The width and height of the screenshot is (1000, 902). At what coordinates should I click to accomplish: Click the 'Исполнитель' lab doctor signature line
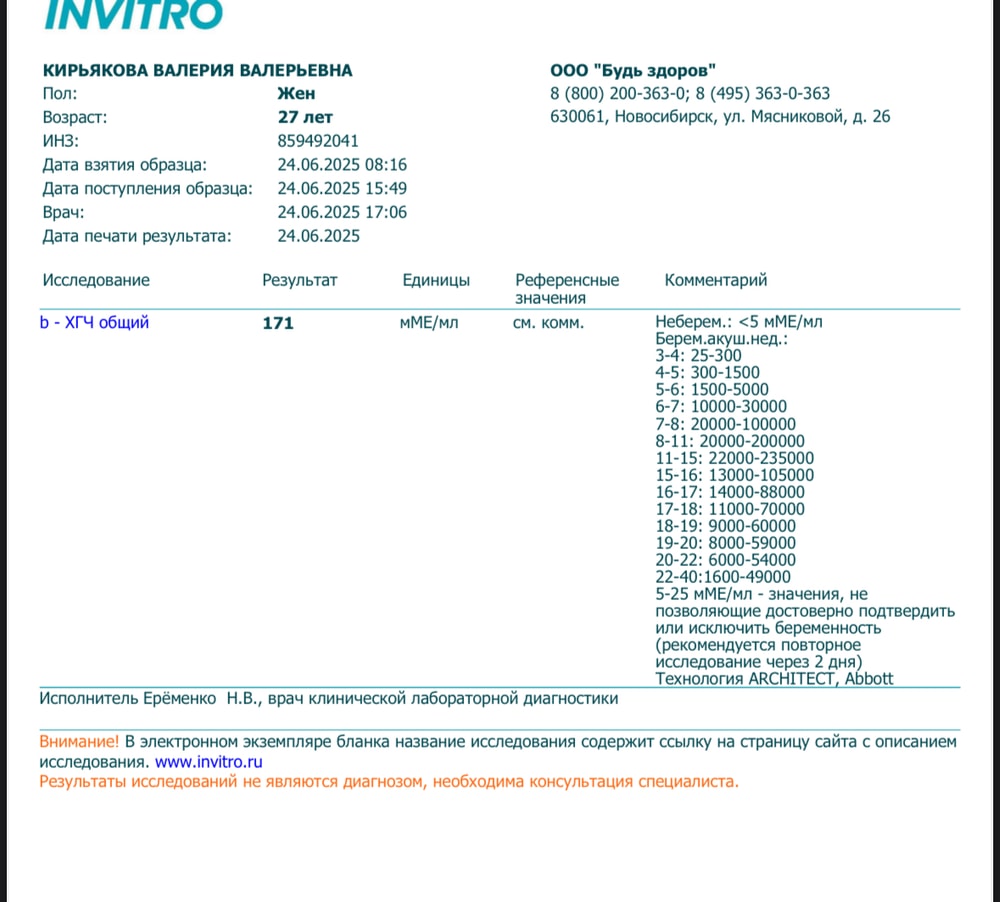pyautogui.click(x=328, y=699)
